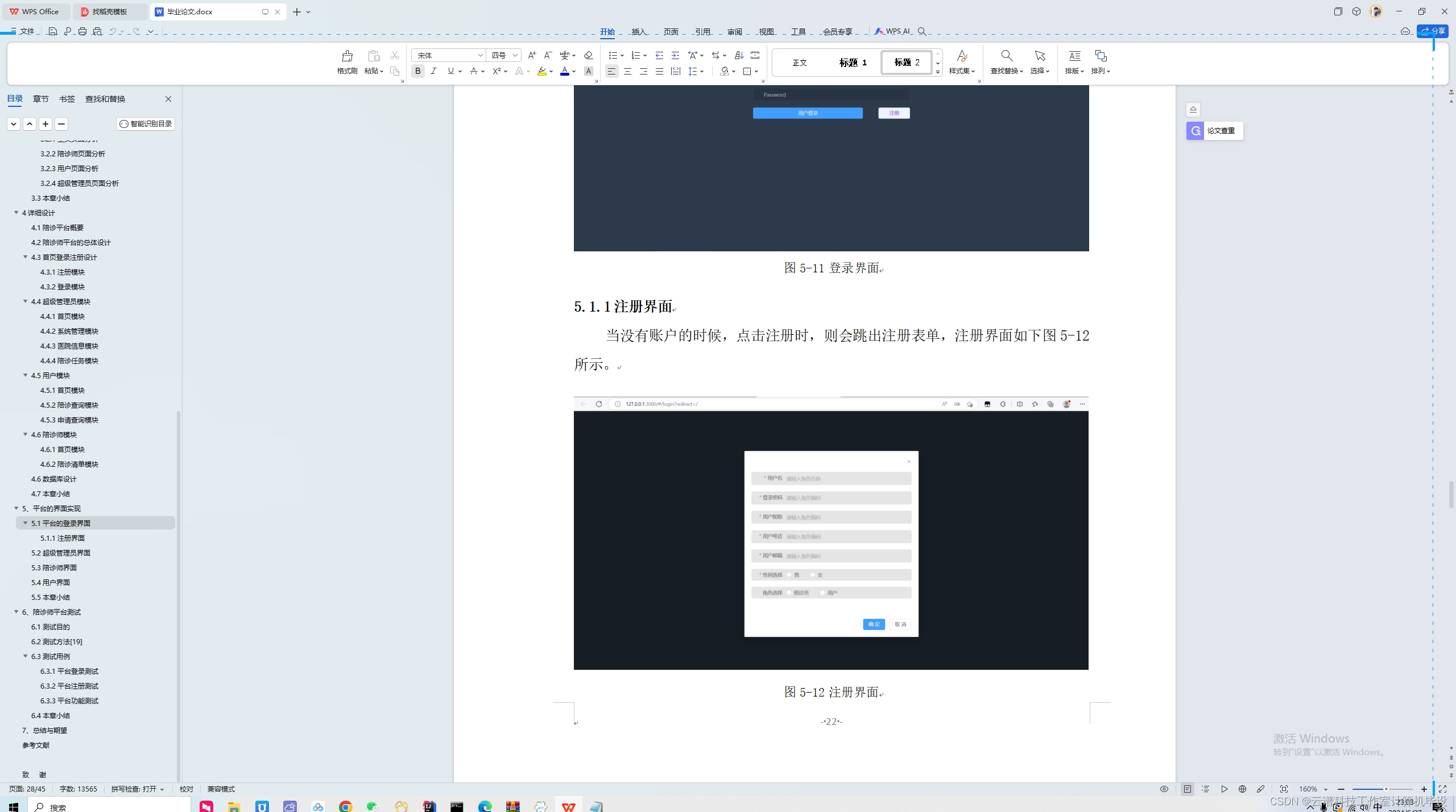Go to 6.3.2 平台注册测试 in outline
The width and height of the screenshot is (1456, 812).
click(x=69, y=686)
